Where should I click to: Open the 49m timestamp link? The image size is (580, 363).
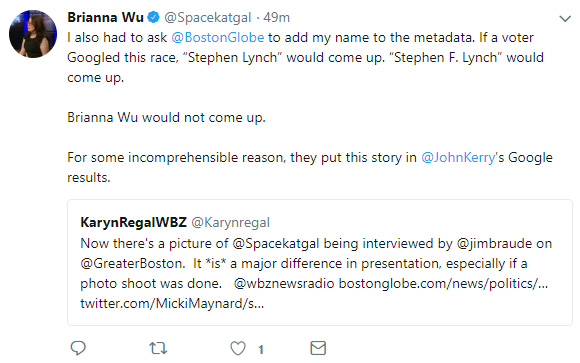coord(276,17)
